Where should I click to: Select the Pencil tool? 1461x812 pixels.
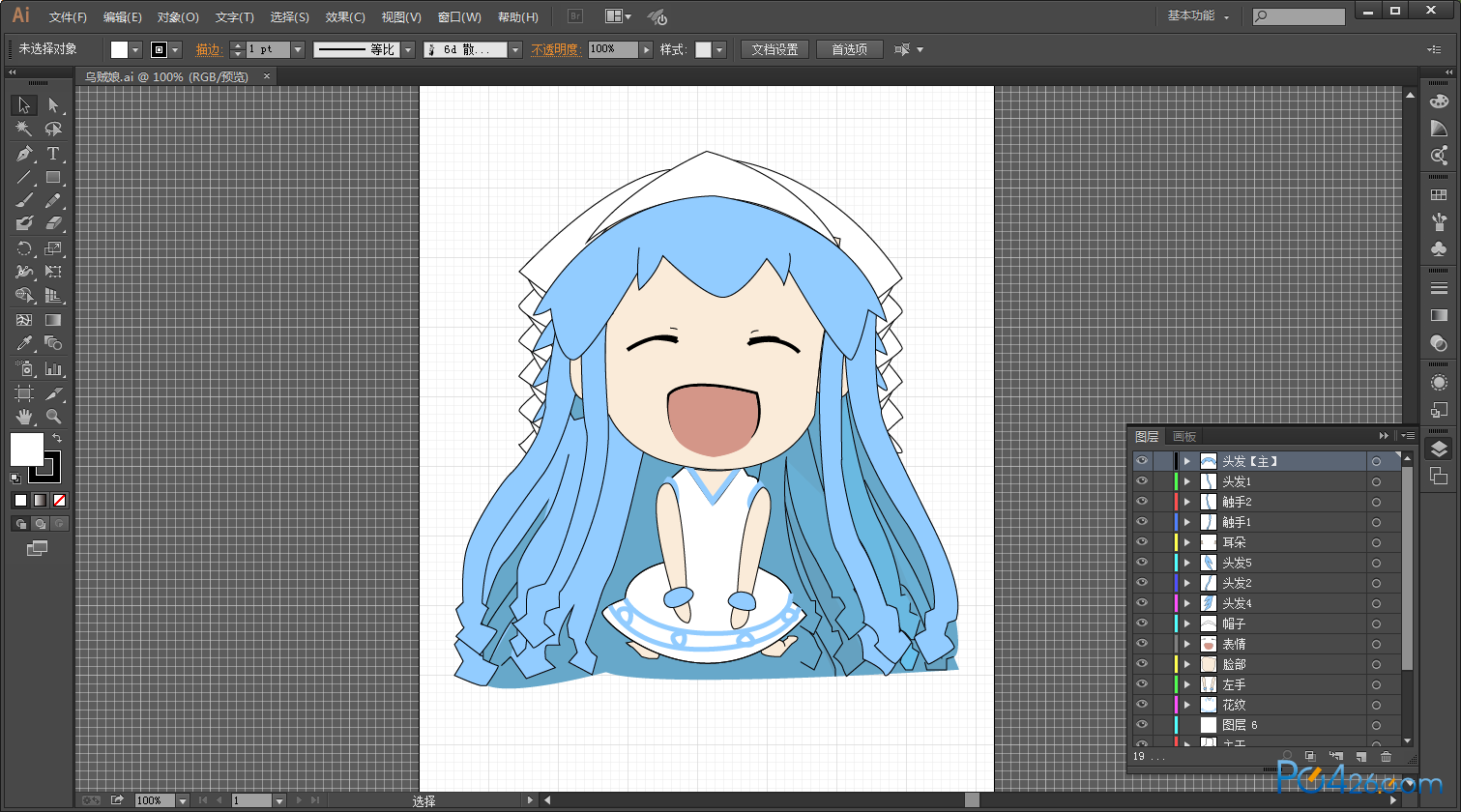pos(53,200)
